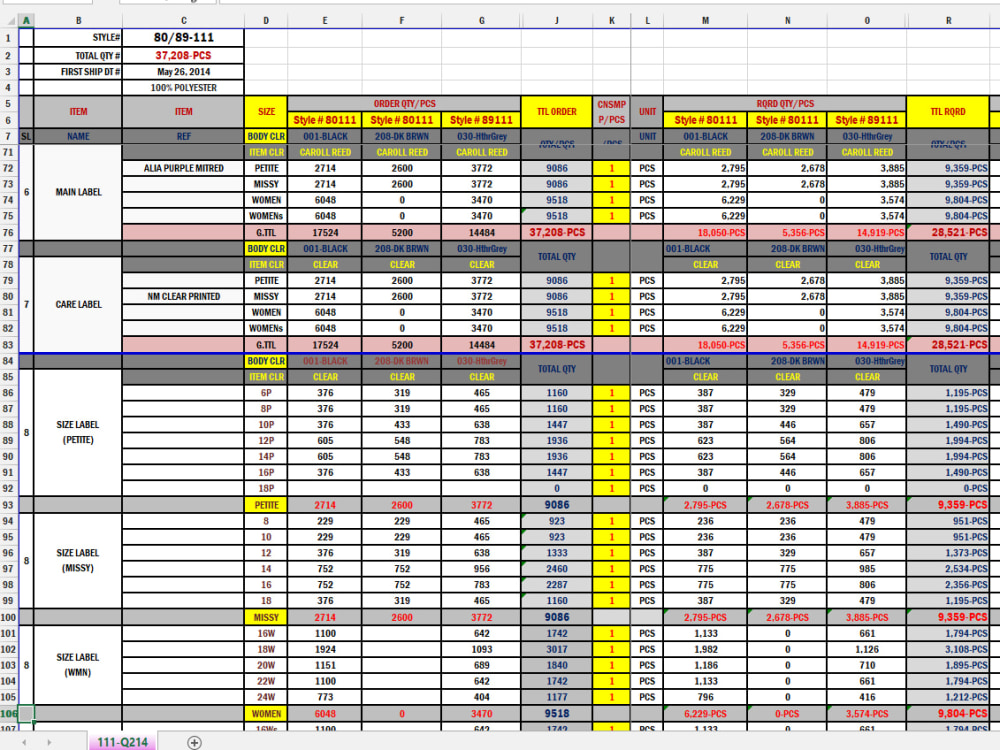Screen dimensions: 1000x750
Task: Click 1093 in the 18W row
Action: pos(482,649)
